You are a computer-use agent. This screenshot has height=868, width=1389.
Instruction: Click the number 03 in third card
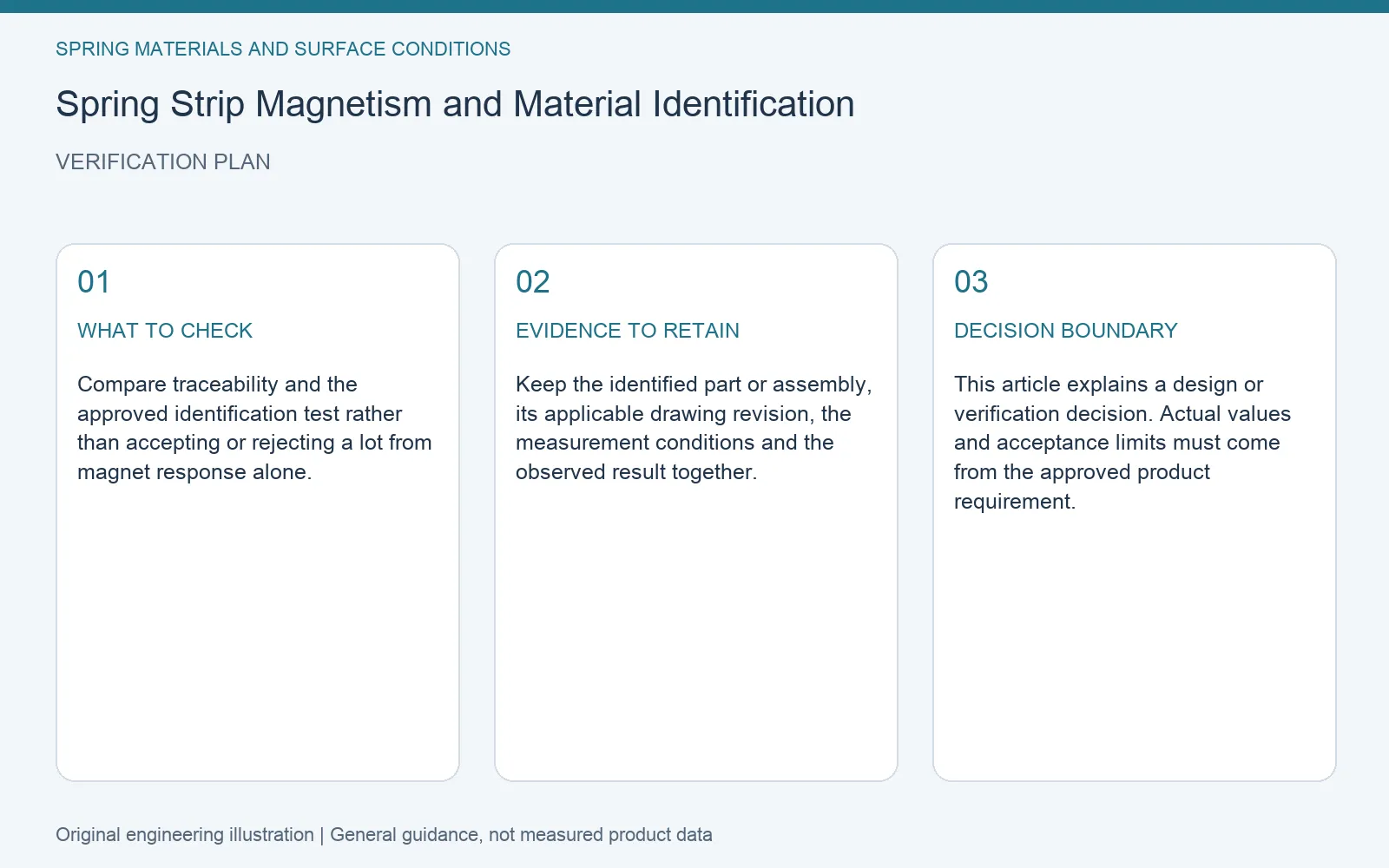click(x=971, y=282)
